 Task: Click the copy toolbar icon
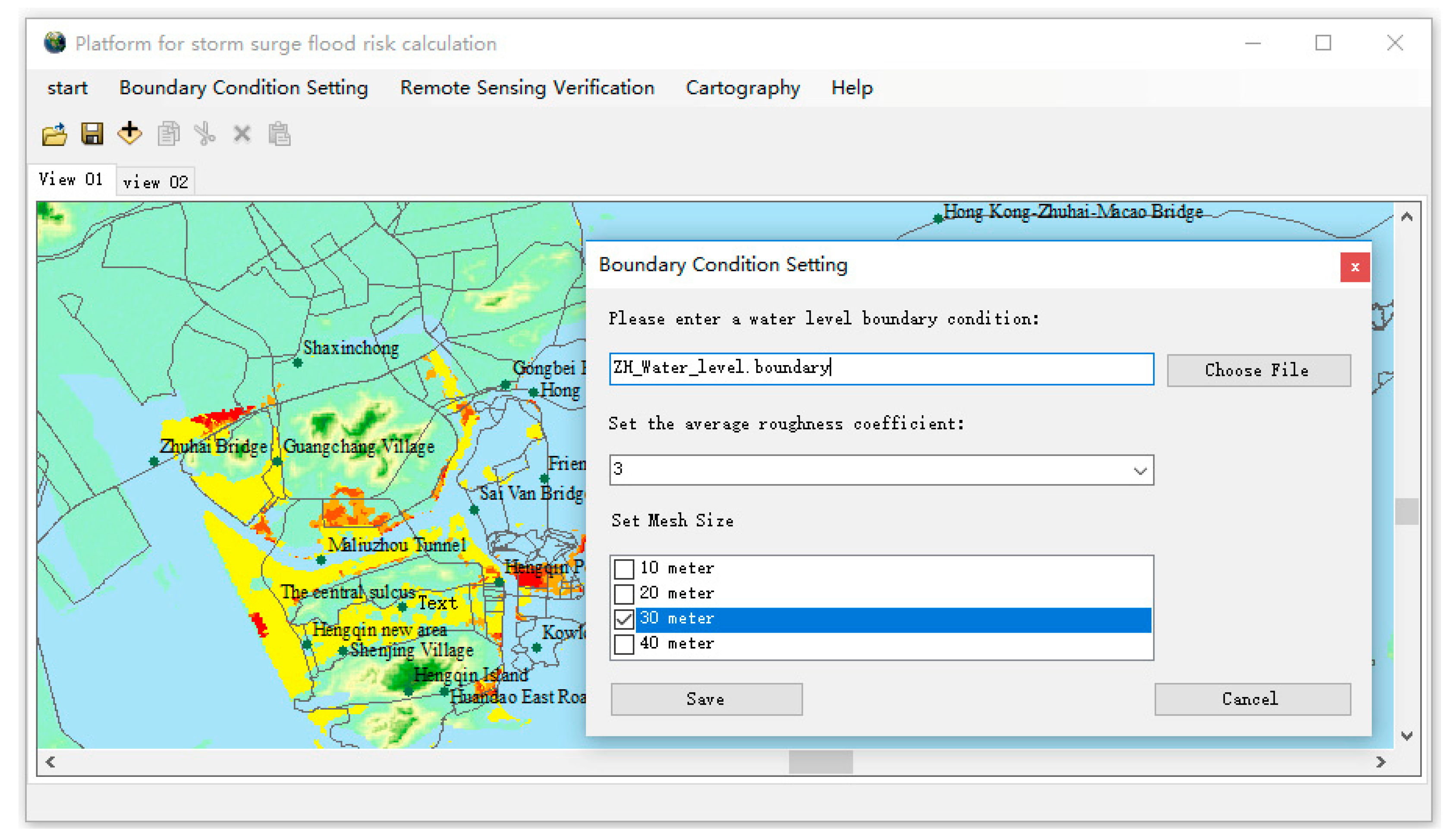[x=168, y=134]
